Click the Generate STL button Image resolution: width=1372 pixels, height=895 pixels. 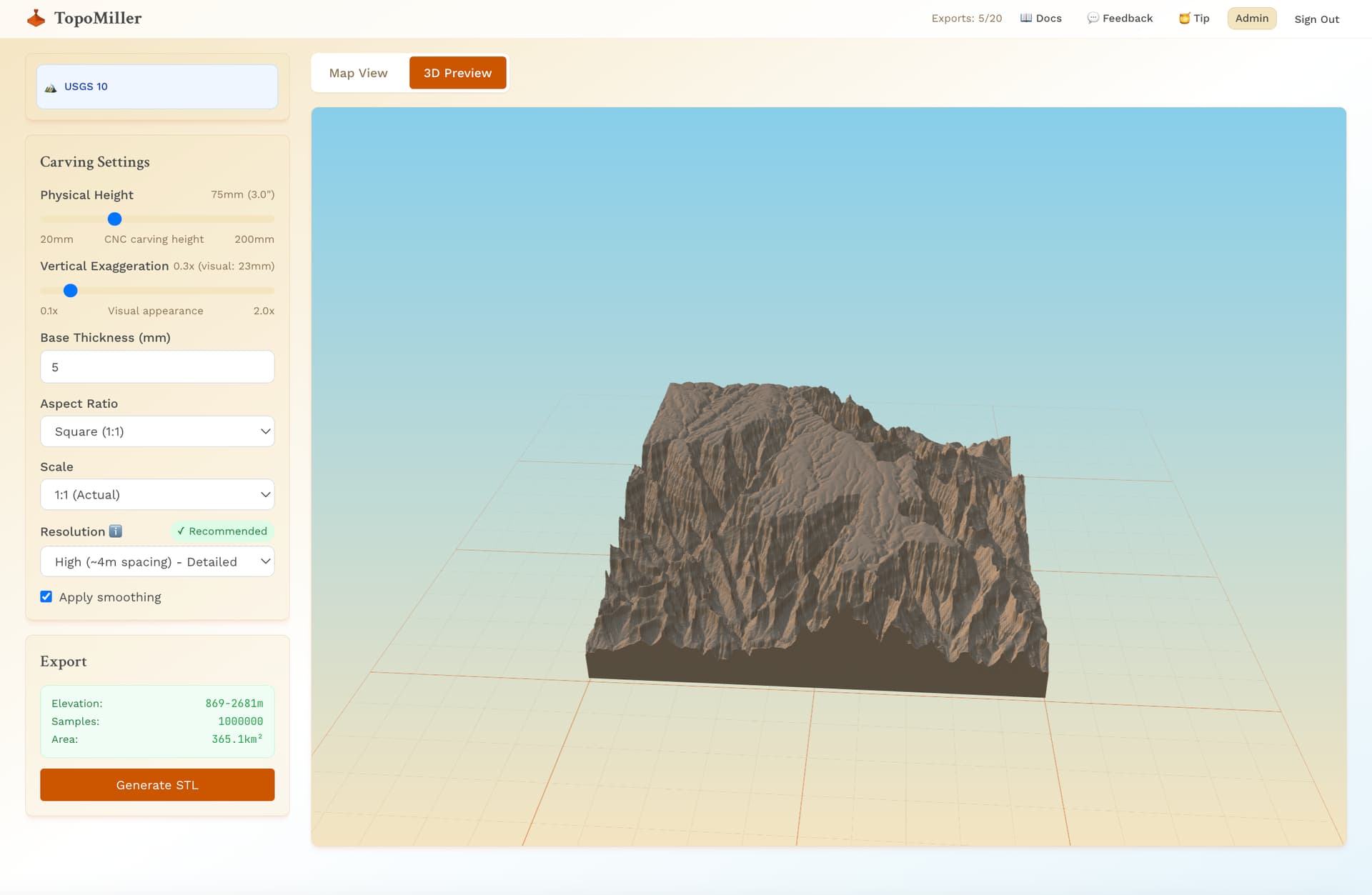pyautogui.click(x=157, y=784)
